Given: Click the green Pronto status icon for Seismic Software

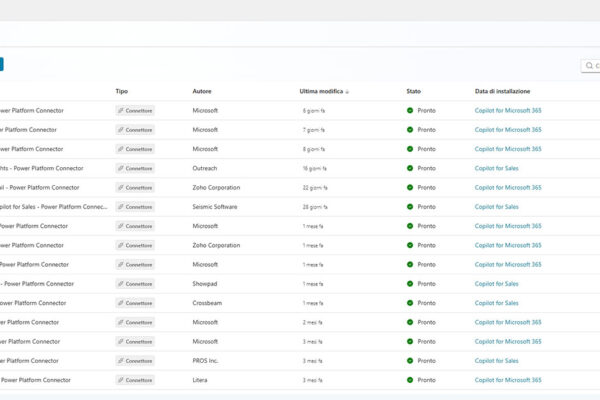Looking at the screenshot, I should click(410, 207).
